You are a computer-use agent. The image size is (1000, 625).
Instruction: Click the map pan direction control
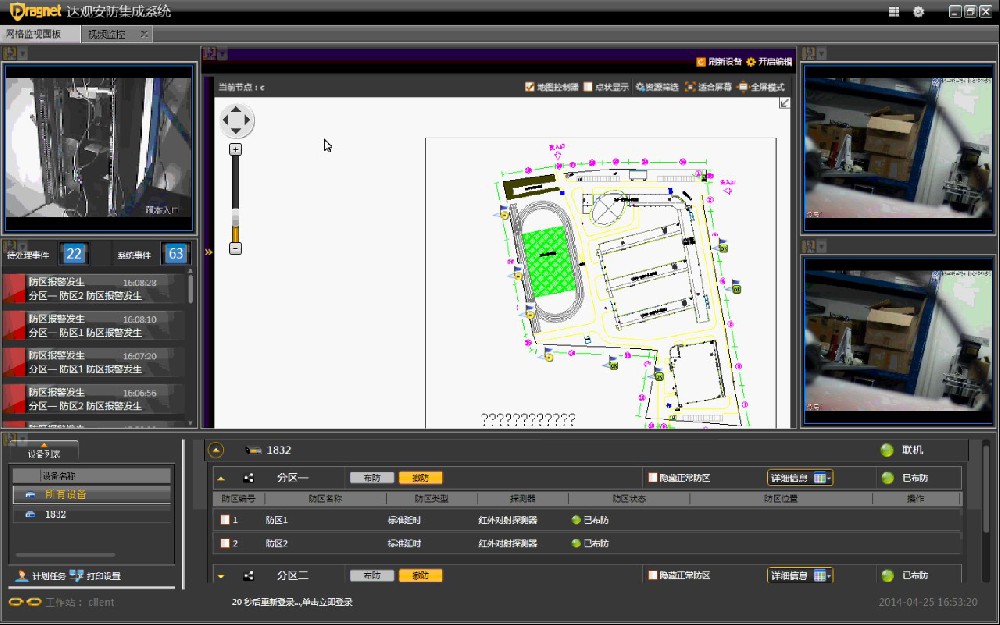click(x=237, y=122)
